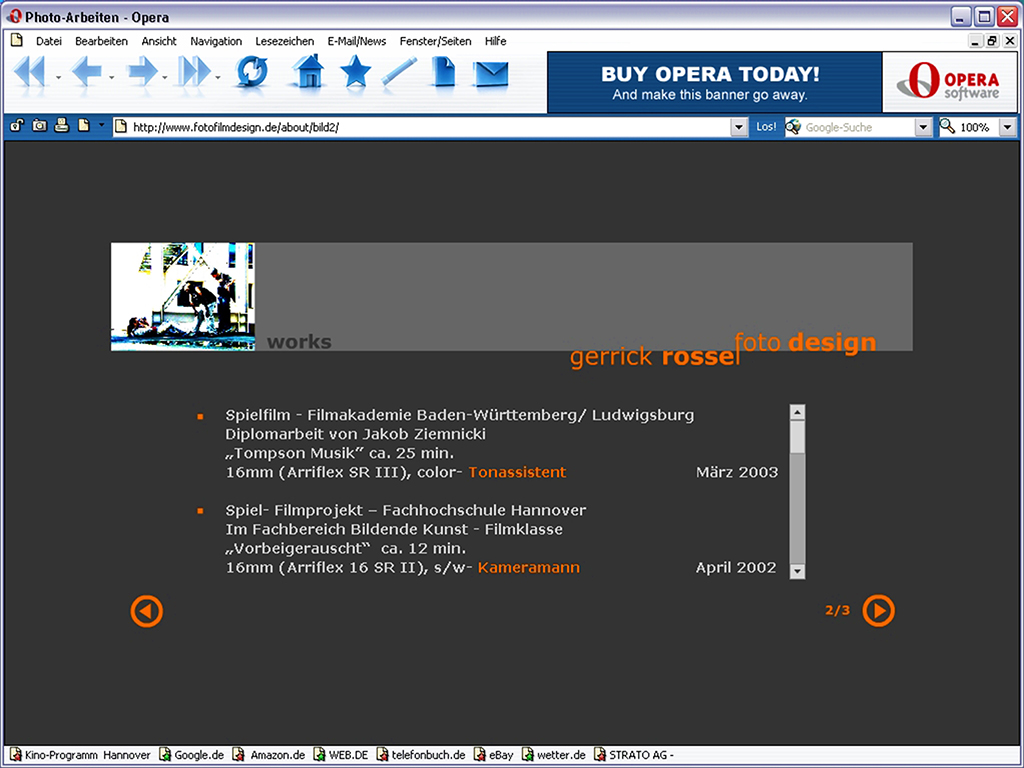Open the Lesezeichen menu
This screenshot has height=768, width=1024.
point(285,41)
